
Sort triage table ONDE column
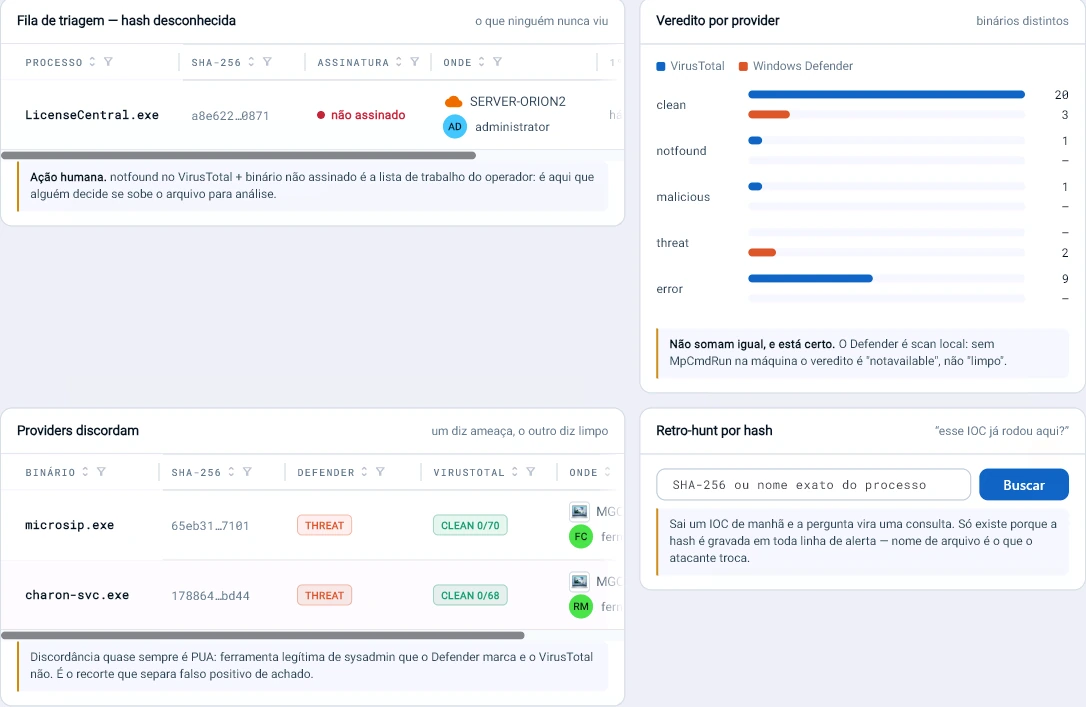coord(481,62)
